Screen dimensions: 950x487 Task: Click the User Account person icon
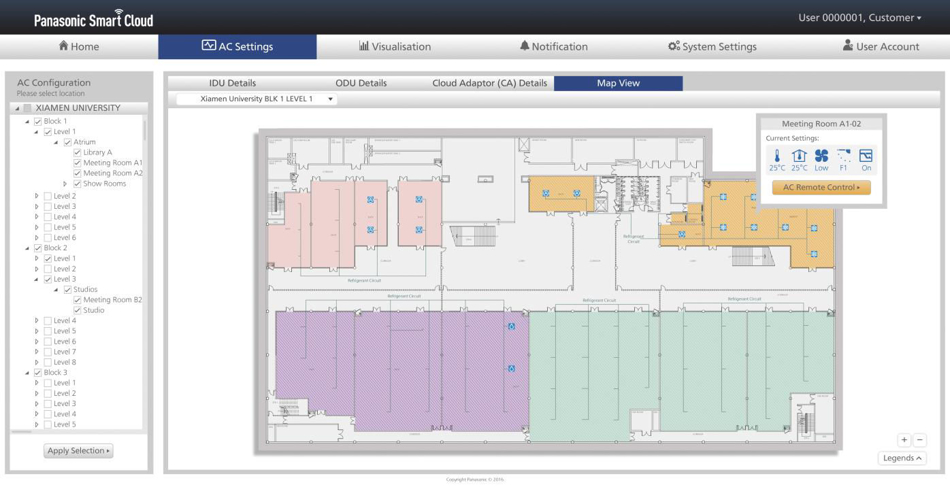pyautogui.click(x=848, y=46)
